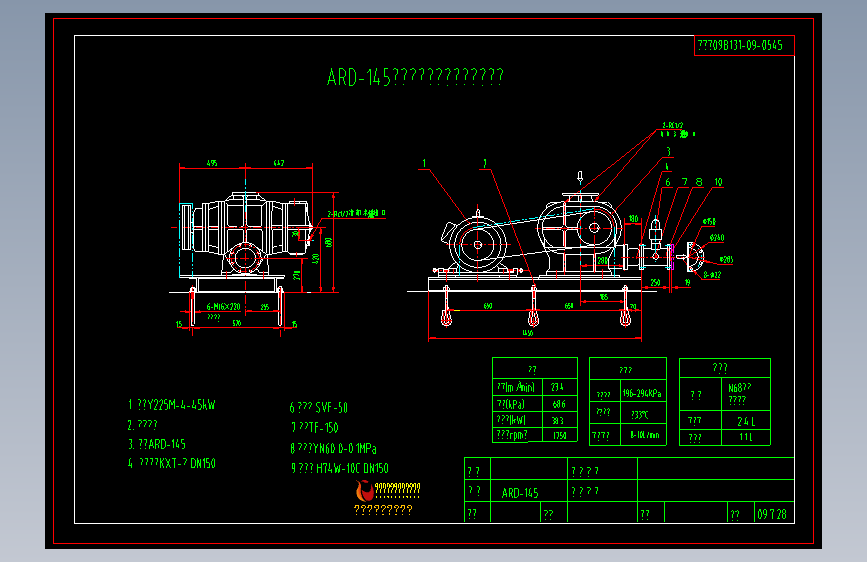The width and height of the screenshot is (867, 562).
Task: Click the '495' dimension on front view
Action: (212, 163)
